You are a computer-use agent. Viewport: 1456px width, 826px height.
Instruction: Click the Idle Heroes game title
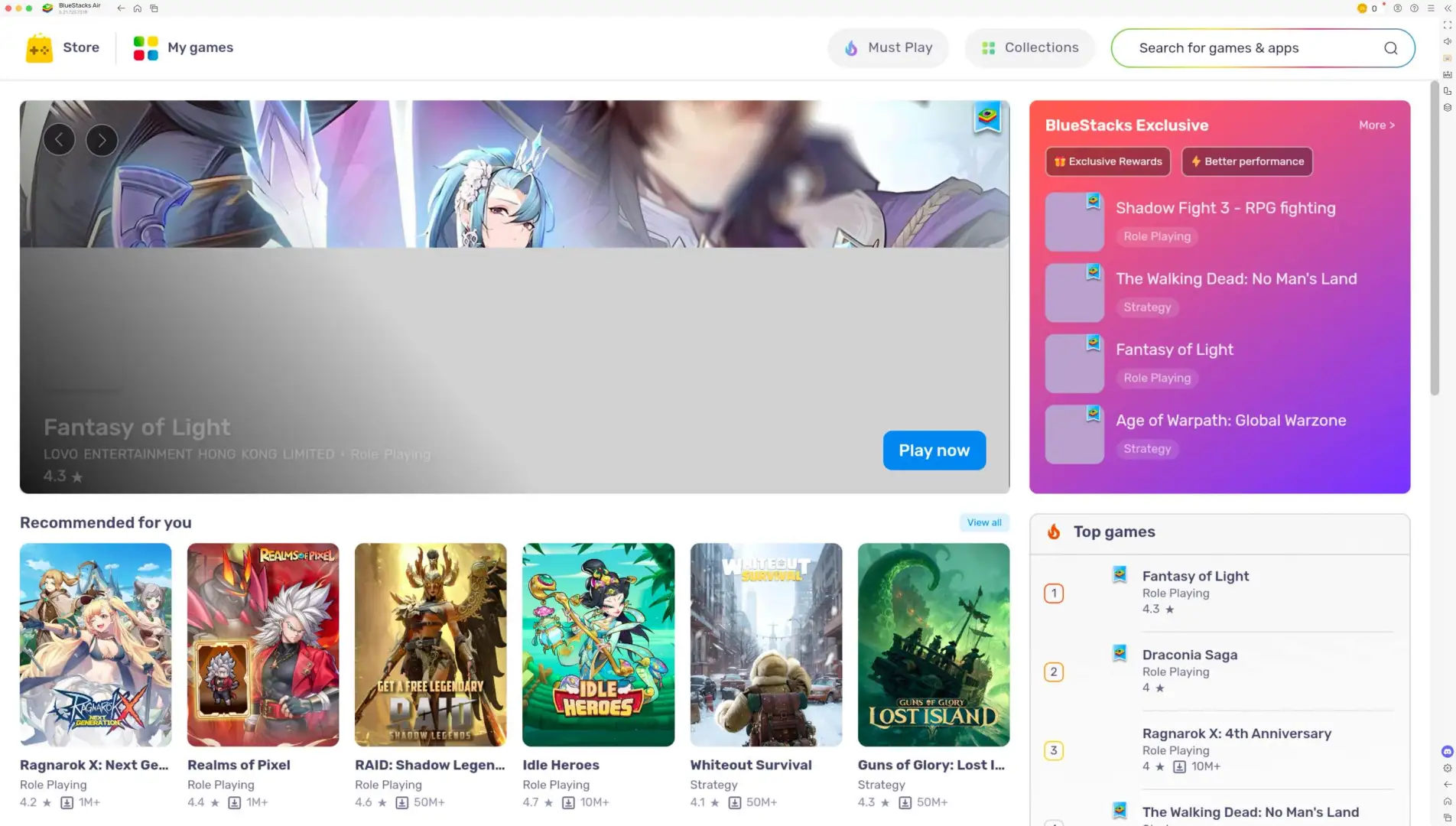coord(561,765)
